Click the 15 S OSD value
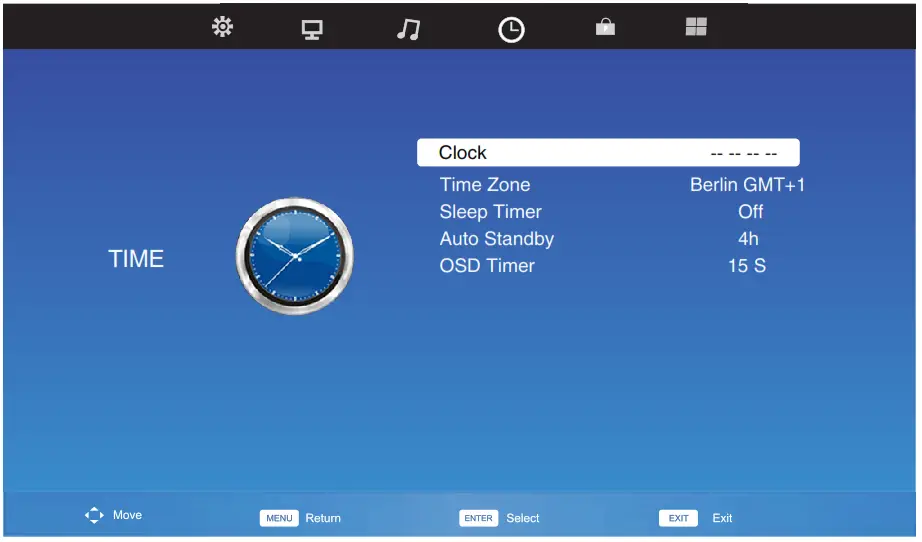 pyautogui.click(x=747, y=266)
